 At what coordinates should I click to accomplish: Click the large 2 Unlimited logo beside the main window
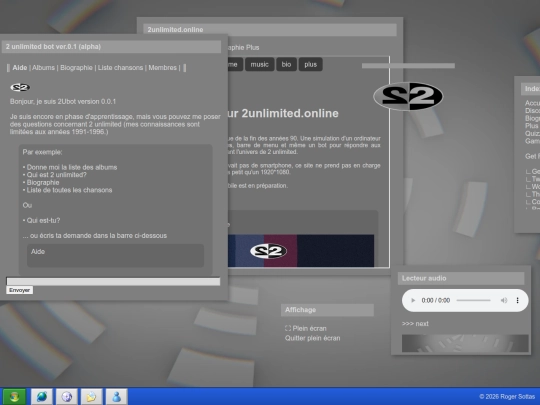[408, 96]
